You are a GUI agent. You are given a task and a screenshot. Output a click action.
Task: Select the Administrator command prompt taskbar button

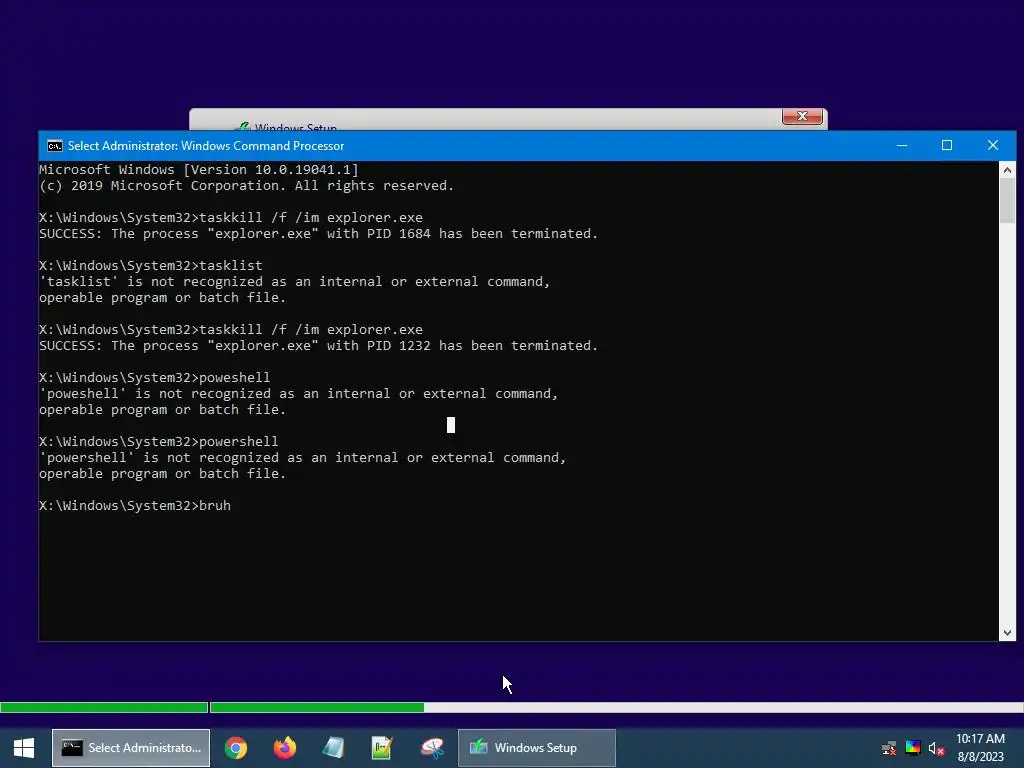coord(131,748)
